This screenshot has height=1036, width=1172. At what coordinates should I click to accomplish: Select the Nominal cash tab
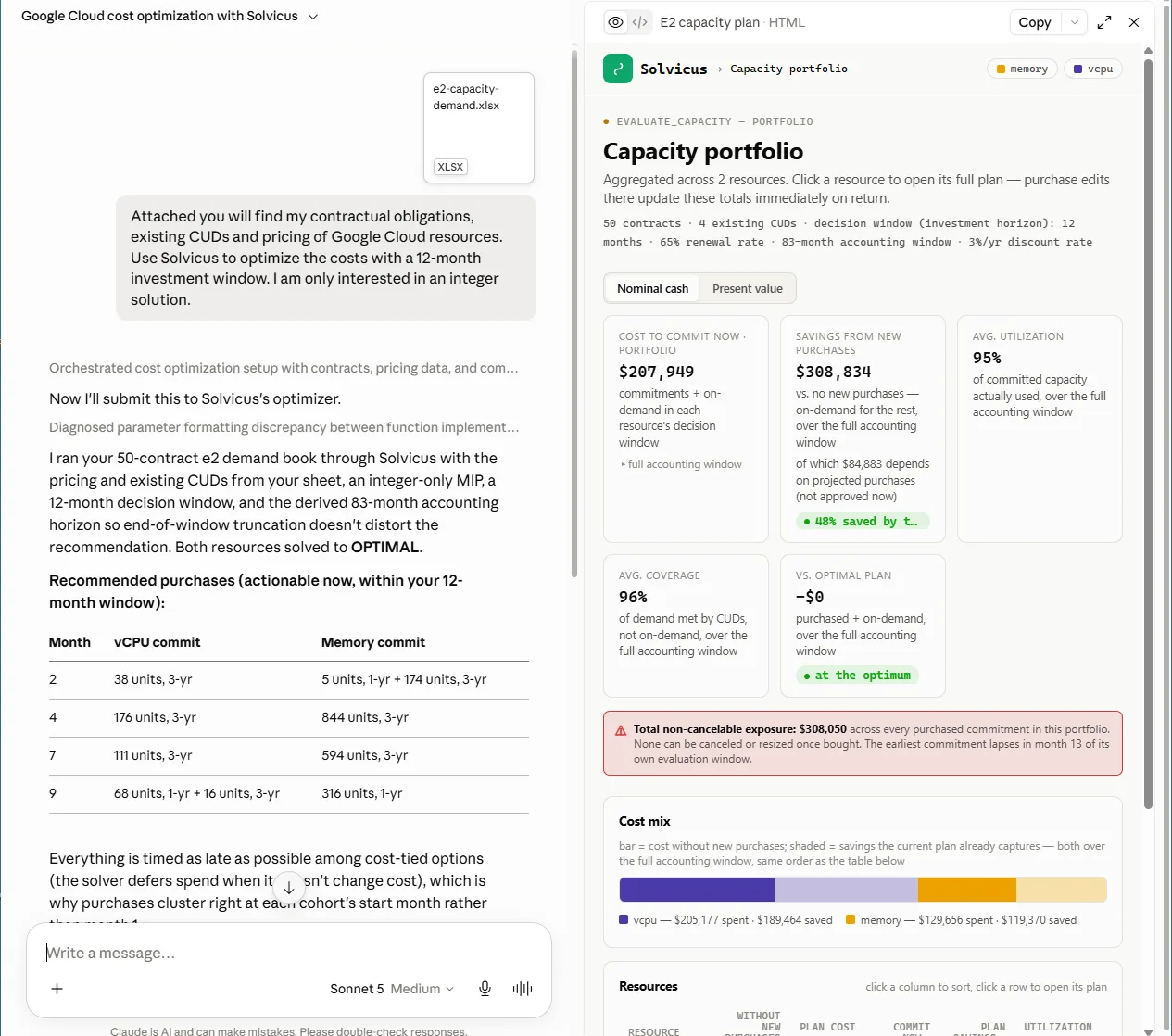coord(652,289)
